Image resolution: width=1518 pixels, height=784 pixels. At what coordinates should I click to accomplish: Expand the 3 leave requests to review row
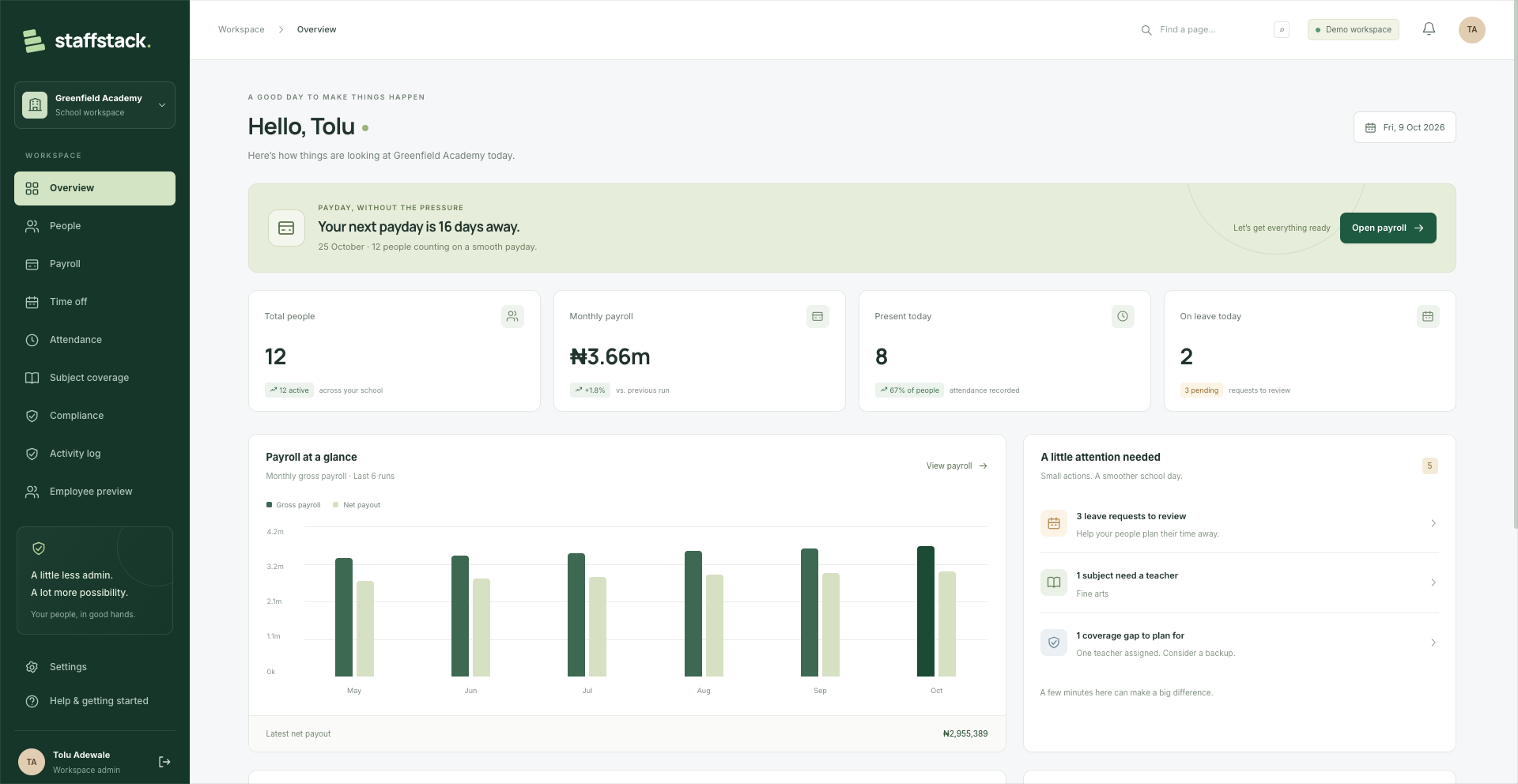point(1239,523)
